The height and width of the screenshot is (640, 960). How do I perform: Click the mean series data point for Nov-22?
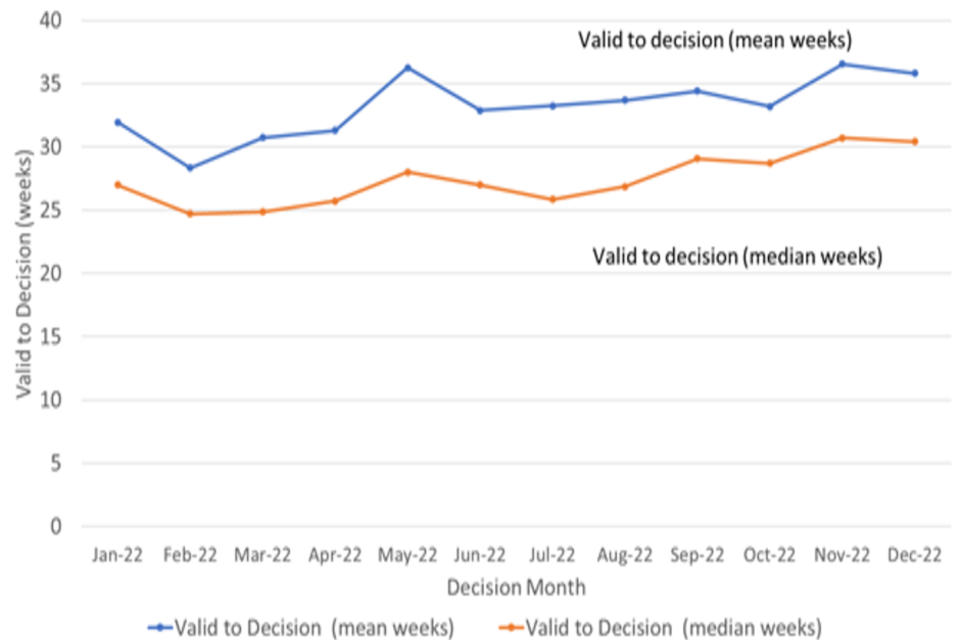[x=842, y=64]
